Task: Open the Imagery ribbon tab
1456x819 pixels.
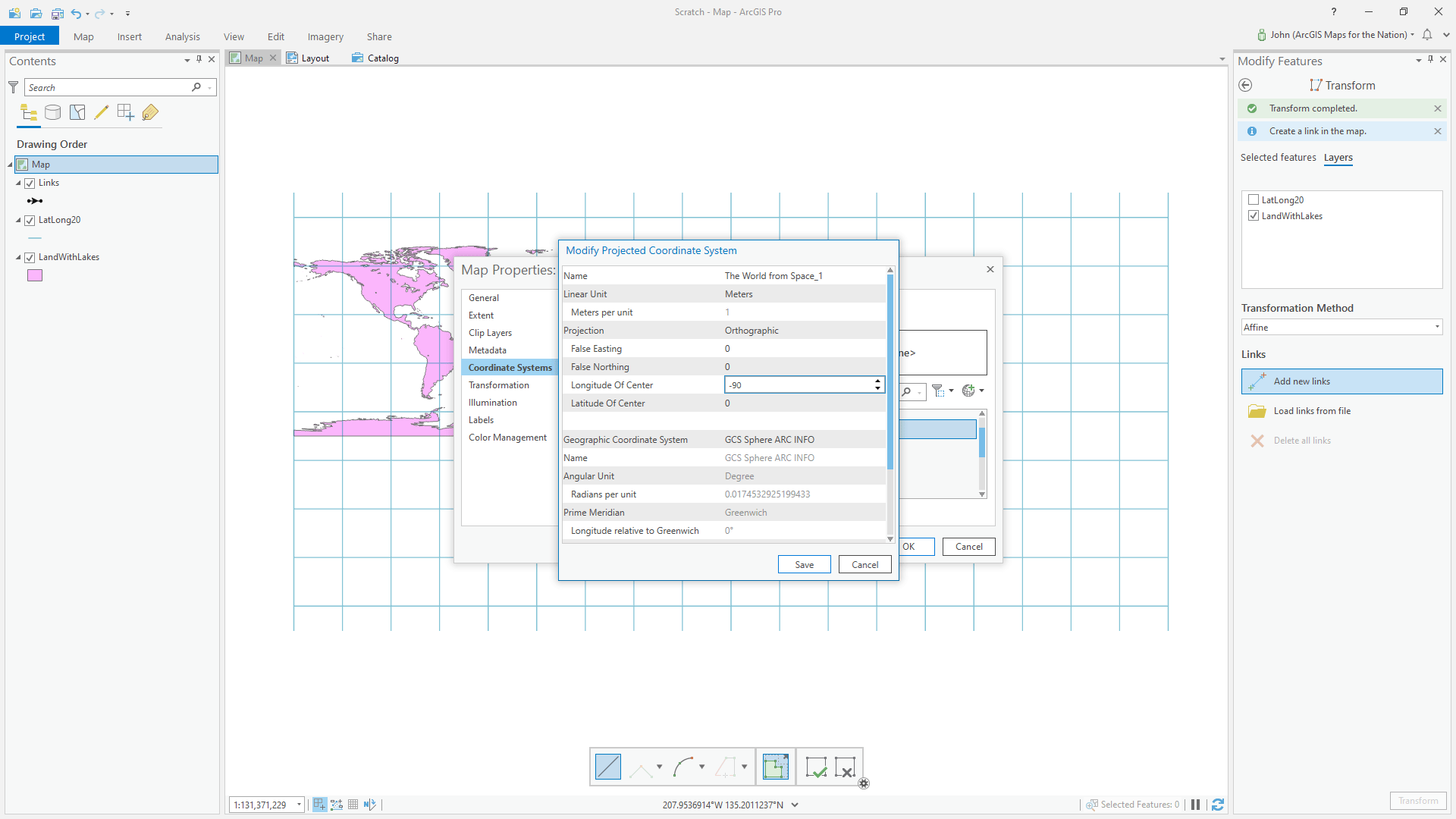Action: pyautogui.click(x=325, y=36)
